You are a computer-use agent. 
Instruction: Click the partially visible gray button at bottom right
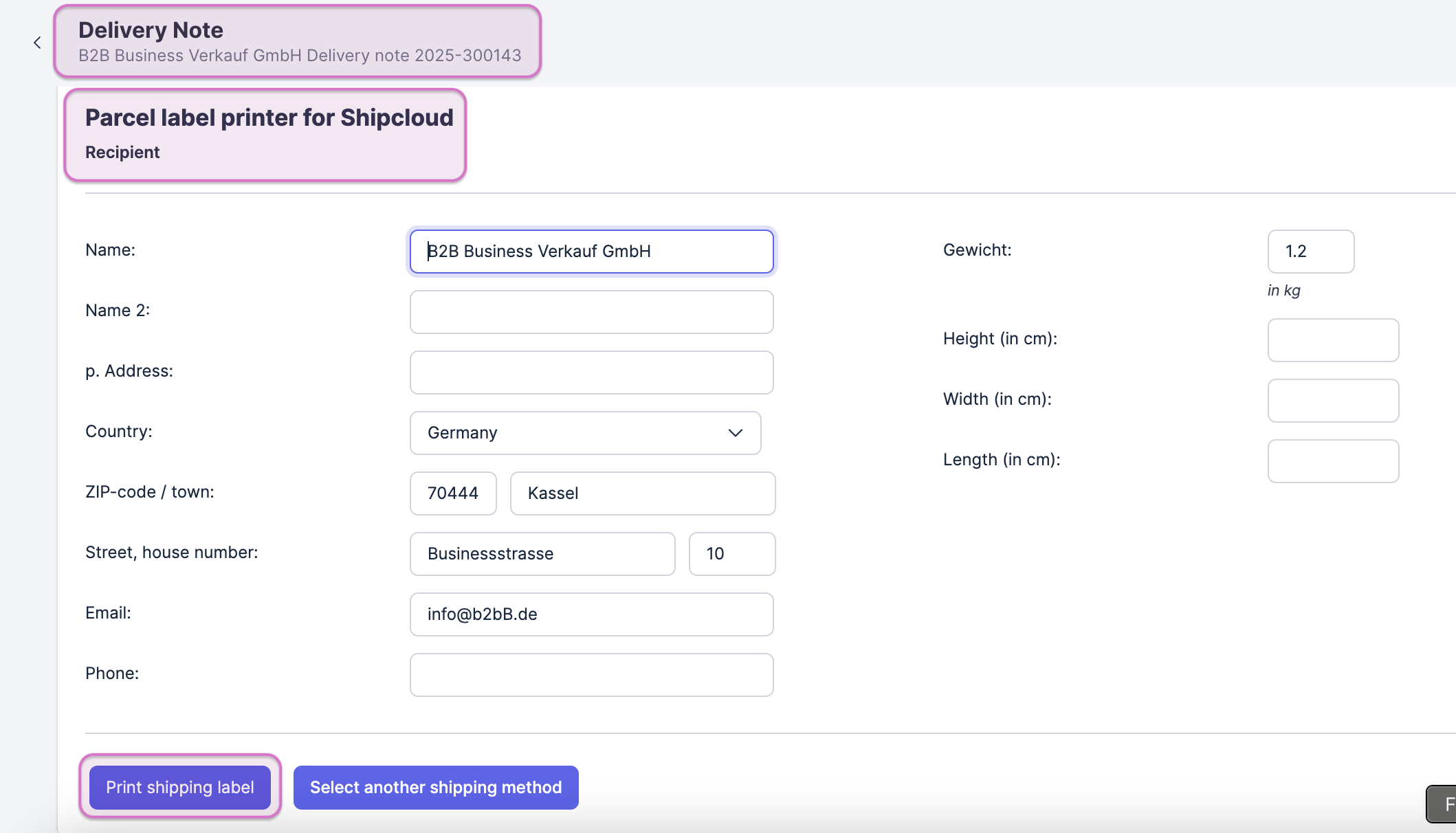1442,803
